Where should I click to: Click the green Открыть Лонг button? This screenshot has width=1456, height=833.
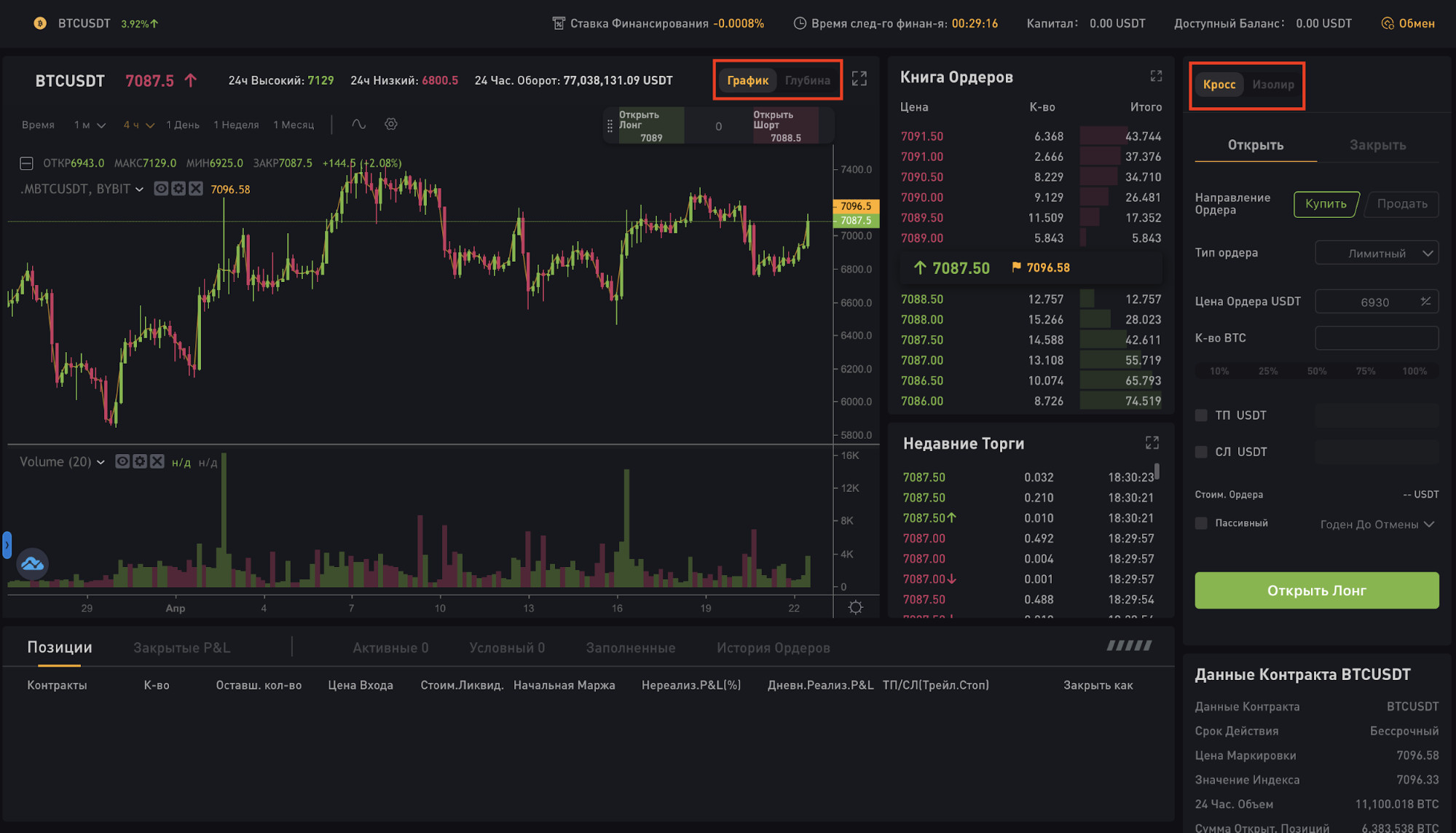(1316, 590)
